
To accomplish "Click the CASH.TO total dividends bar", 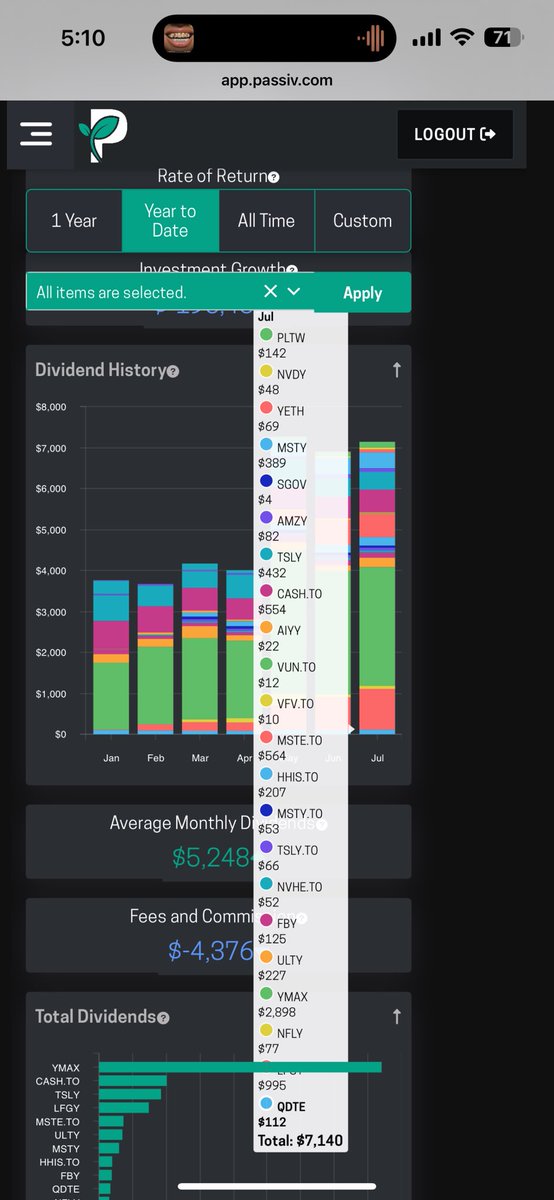I will point(133,1081).
